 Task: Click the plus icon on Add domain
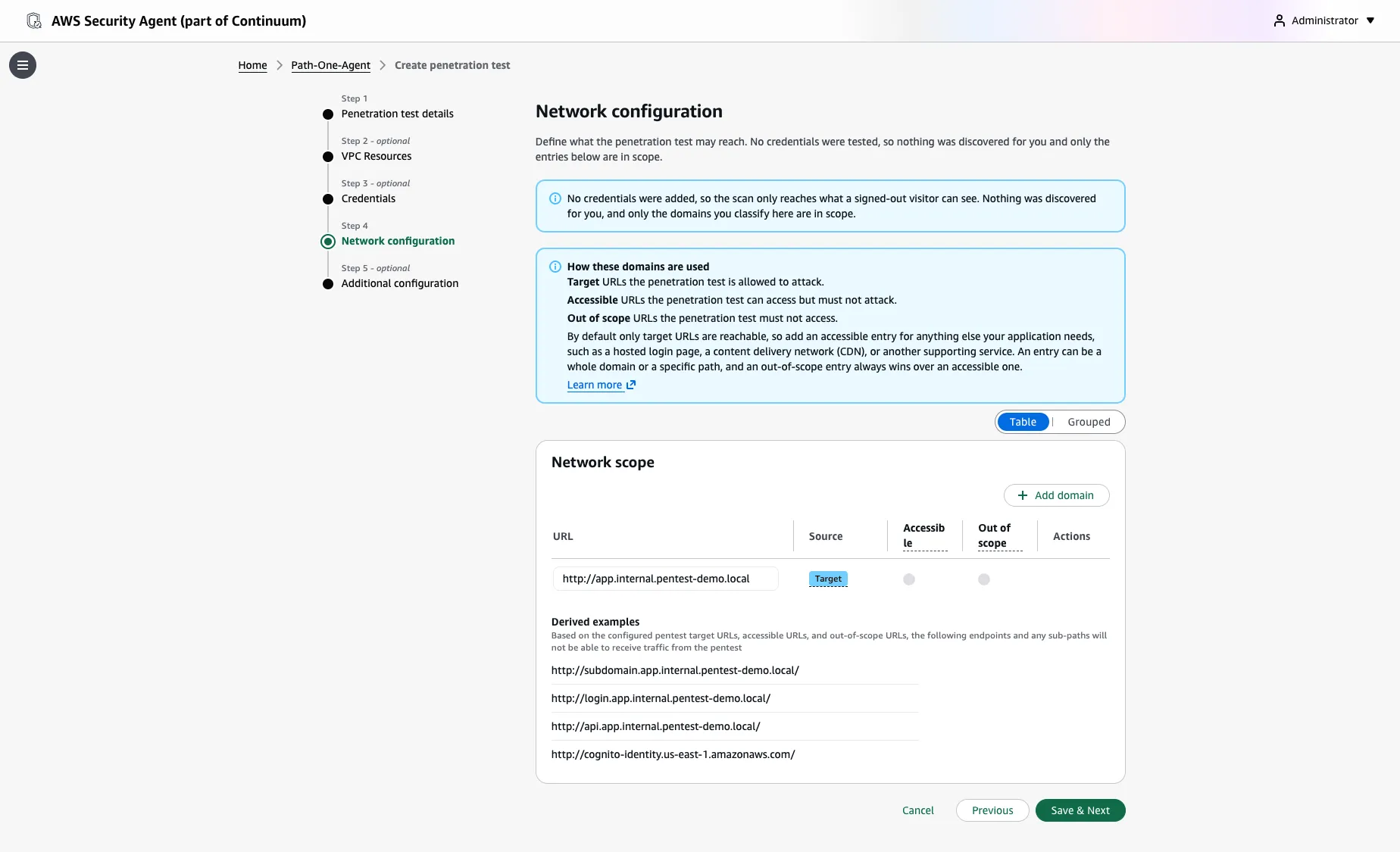1023,495
